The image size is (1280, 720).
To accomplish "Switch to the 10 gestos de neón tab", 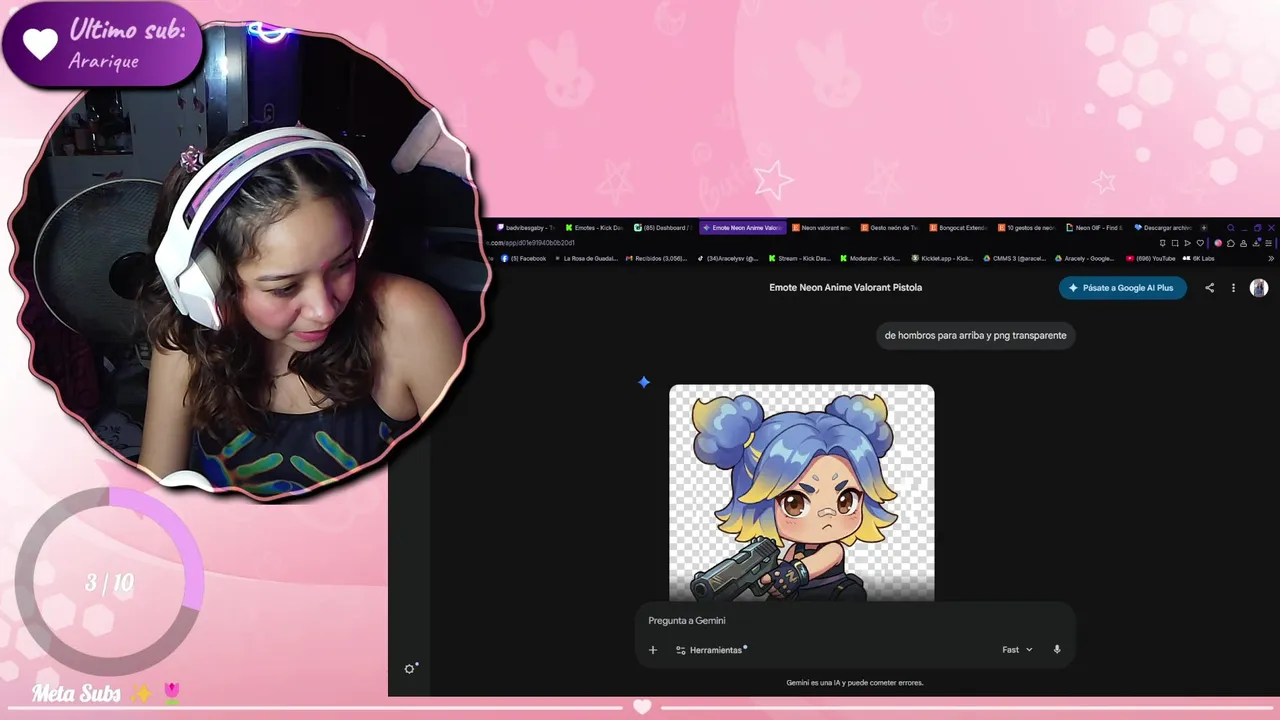I will [x=1027, y=228].
